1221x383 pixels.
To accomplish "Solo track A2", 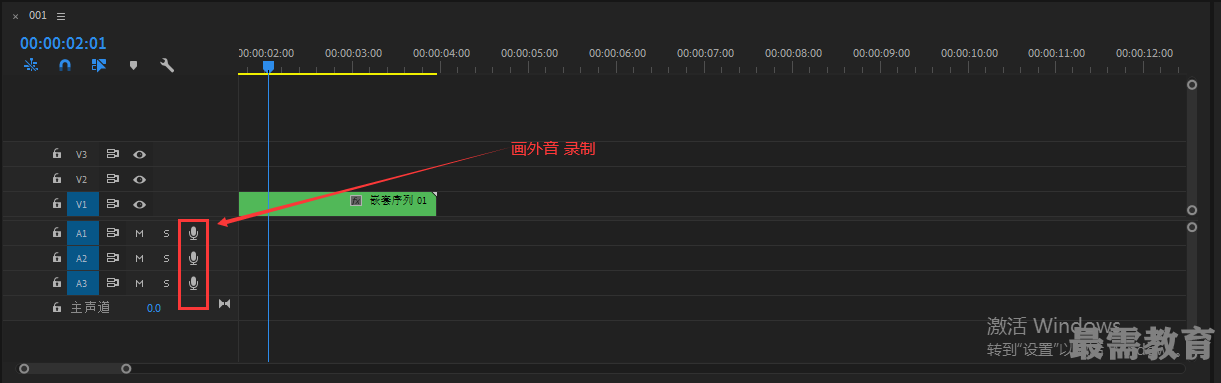I will point(167,258).
